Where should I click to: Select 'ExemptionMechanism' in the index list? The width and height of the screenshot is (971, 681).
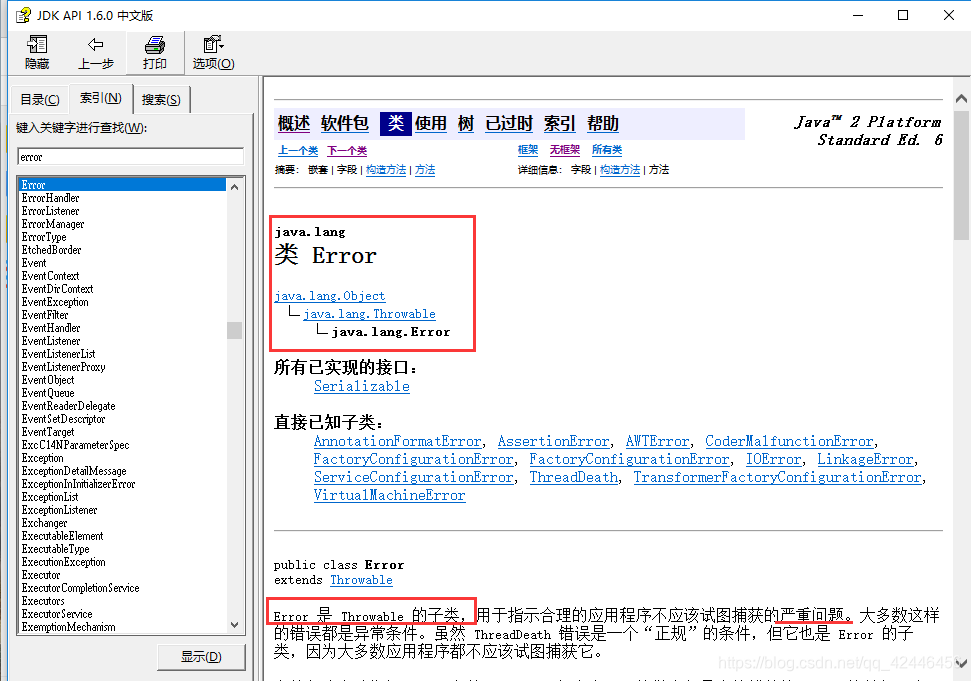tap(68, 627)
